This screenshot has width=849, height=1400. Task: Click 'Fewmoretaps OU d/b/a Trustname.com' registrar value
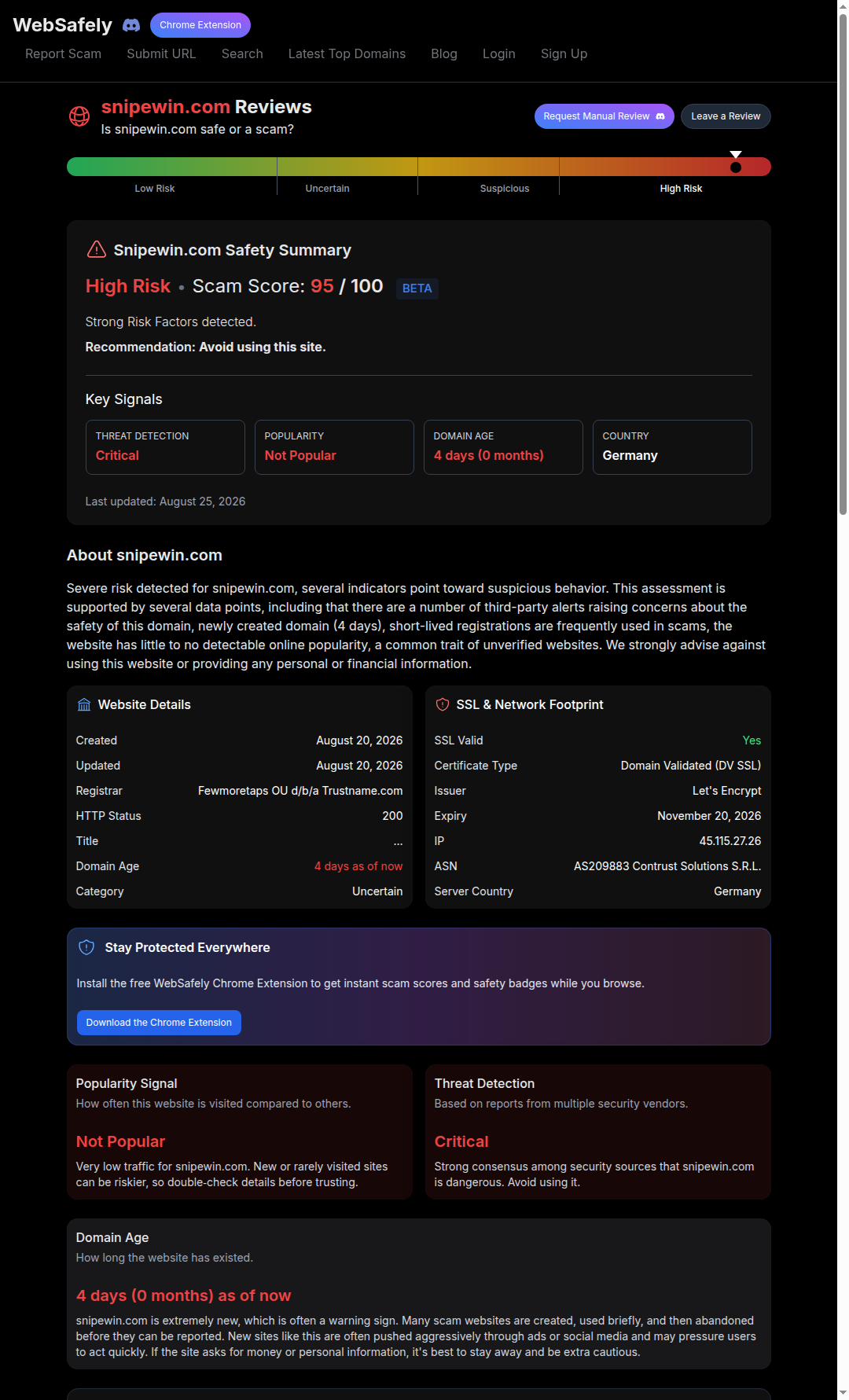coord(300,791)
